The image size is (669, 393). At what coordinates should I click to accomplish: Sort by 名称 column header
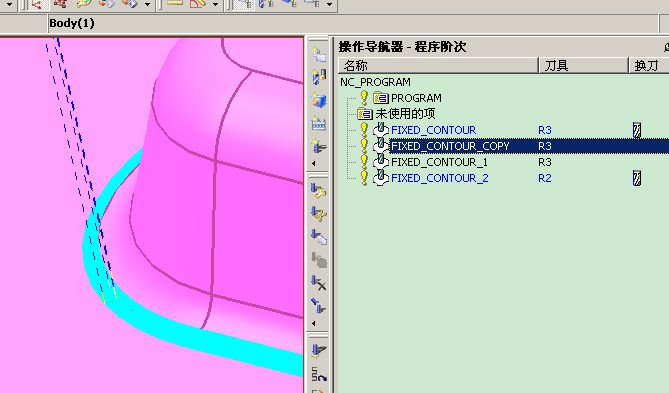(438, 65)
